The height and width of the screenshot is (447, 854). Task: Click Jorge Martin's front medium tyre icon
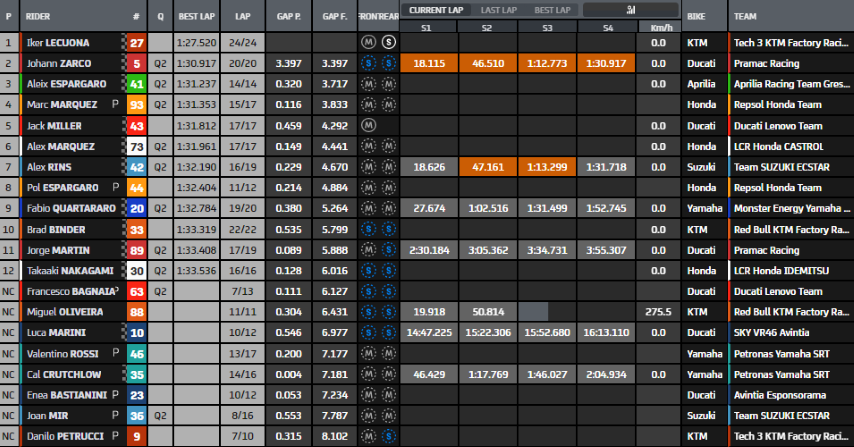click(x=368, y=250)
